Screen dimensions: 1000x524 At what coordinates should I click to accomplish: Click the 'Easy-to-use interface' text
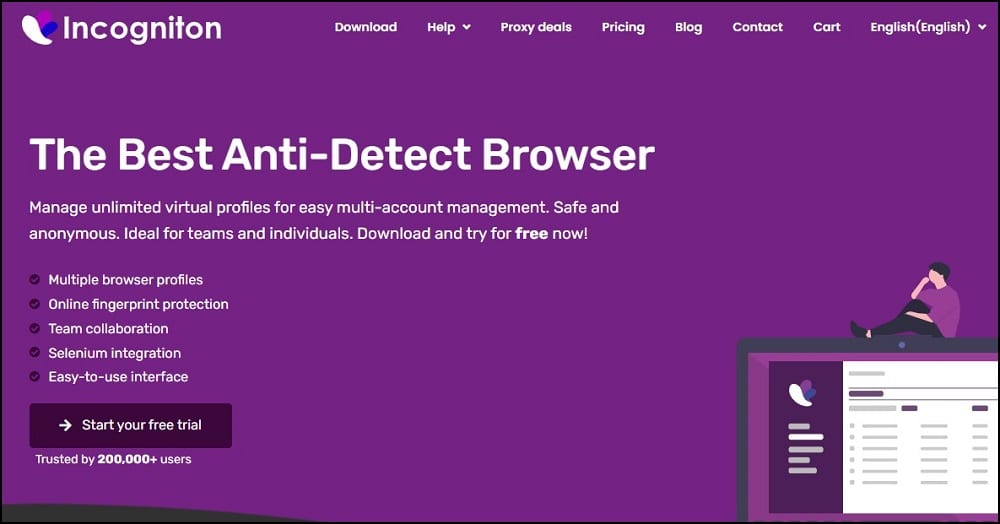coord(118,377)
